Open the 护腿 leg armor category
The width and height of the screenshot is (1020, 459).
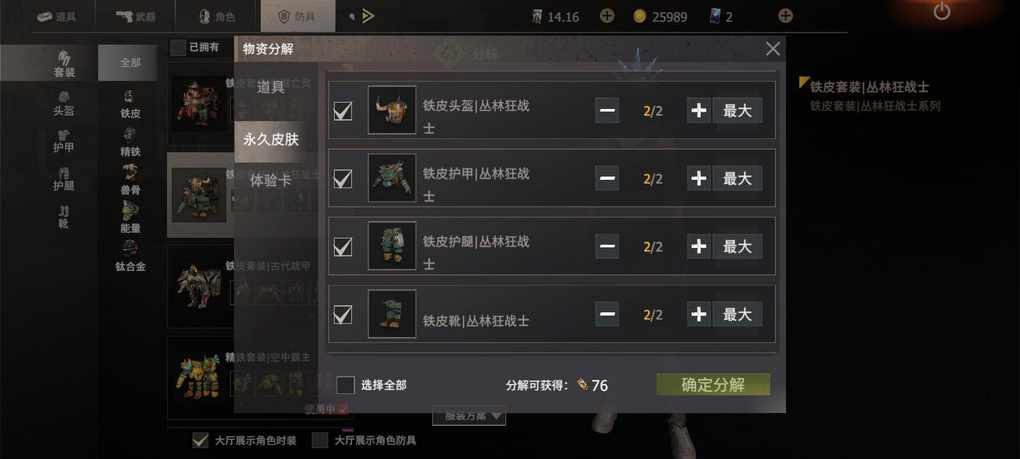(63, 179)
